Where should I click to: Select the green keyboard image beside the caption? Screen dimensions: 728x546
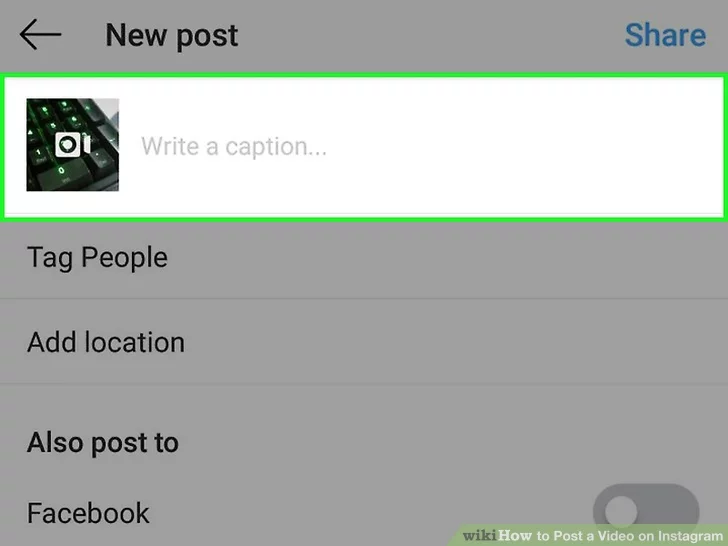click(72, 144)
